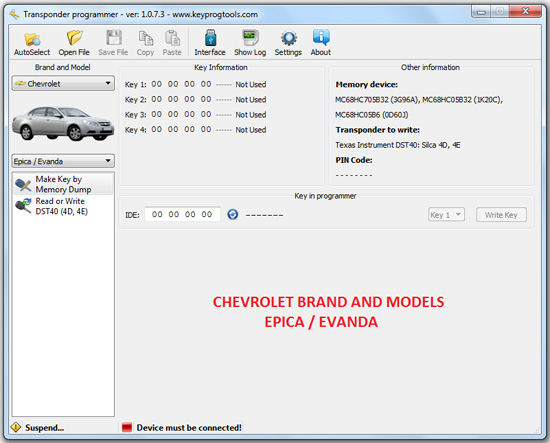
Task: Select Make Key by Memory Dump
Action: (63, 184)
